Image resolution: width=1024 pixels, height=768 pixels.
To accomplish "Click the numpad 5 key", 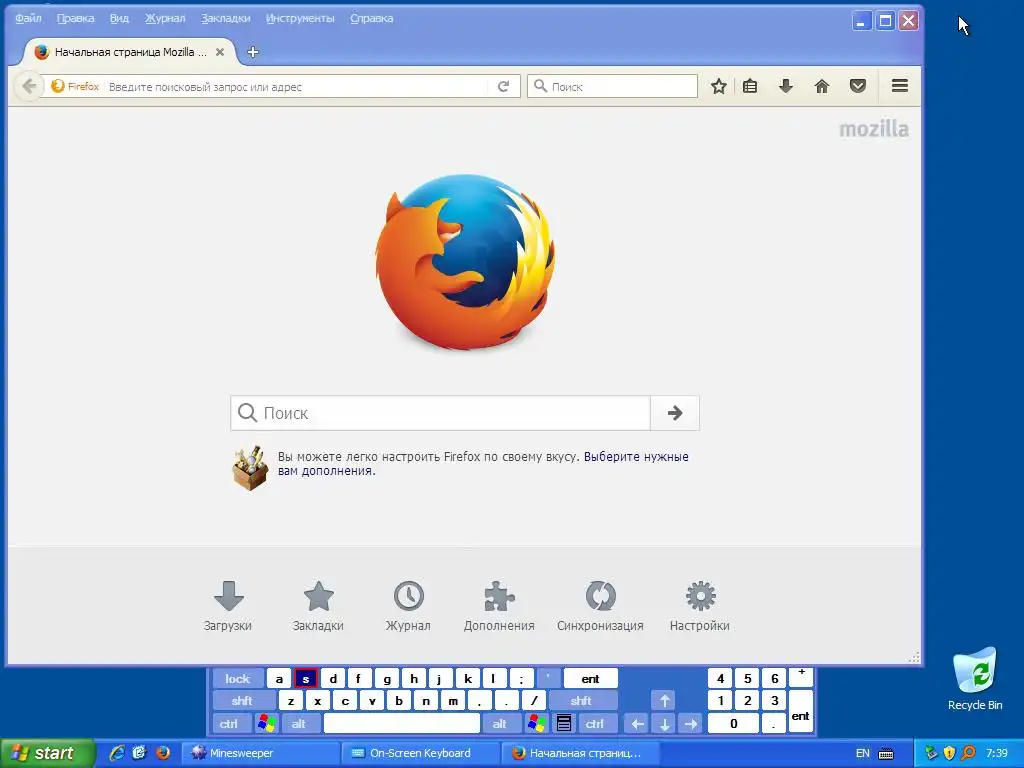I will [748, 679].
